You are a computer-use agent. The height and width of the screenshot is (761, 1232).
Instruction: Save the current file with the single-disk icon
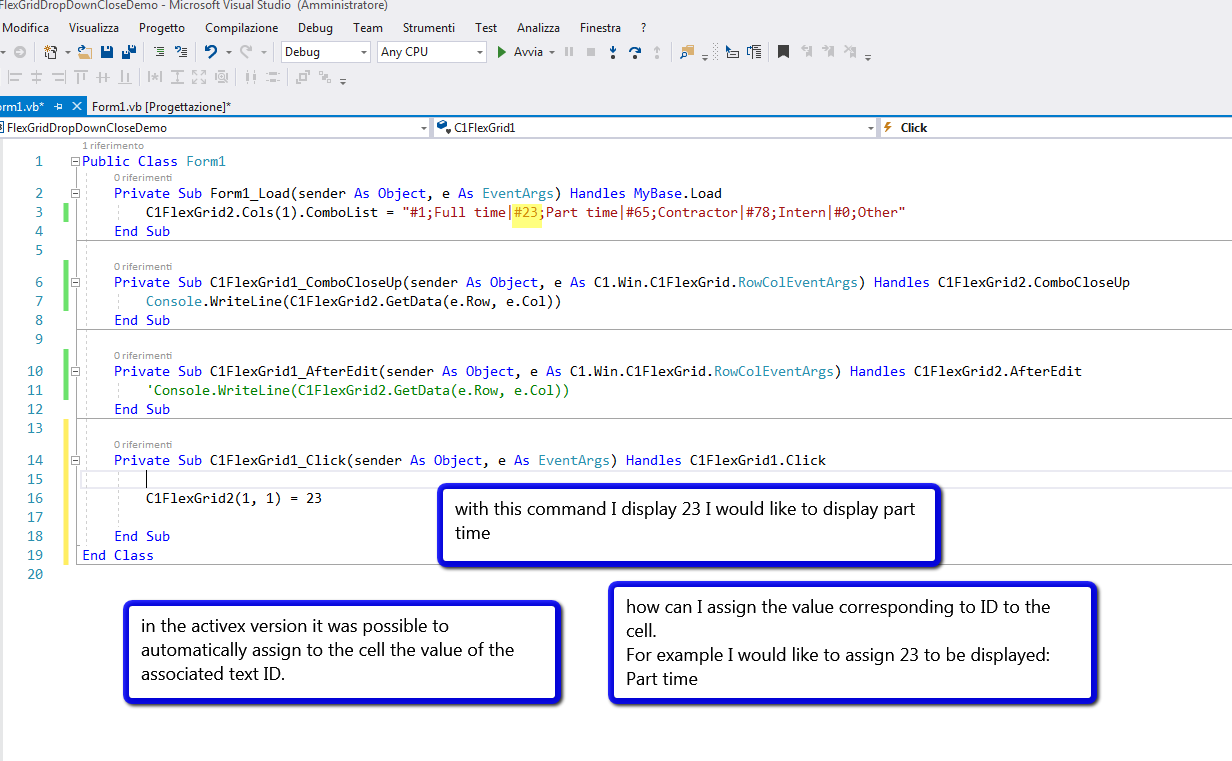point(107,52)
